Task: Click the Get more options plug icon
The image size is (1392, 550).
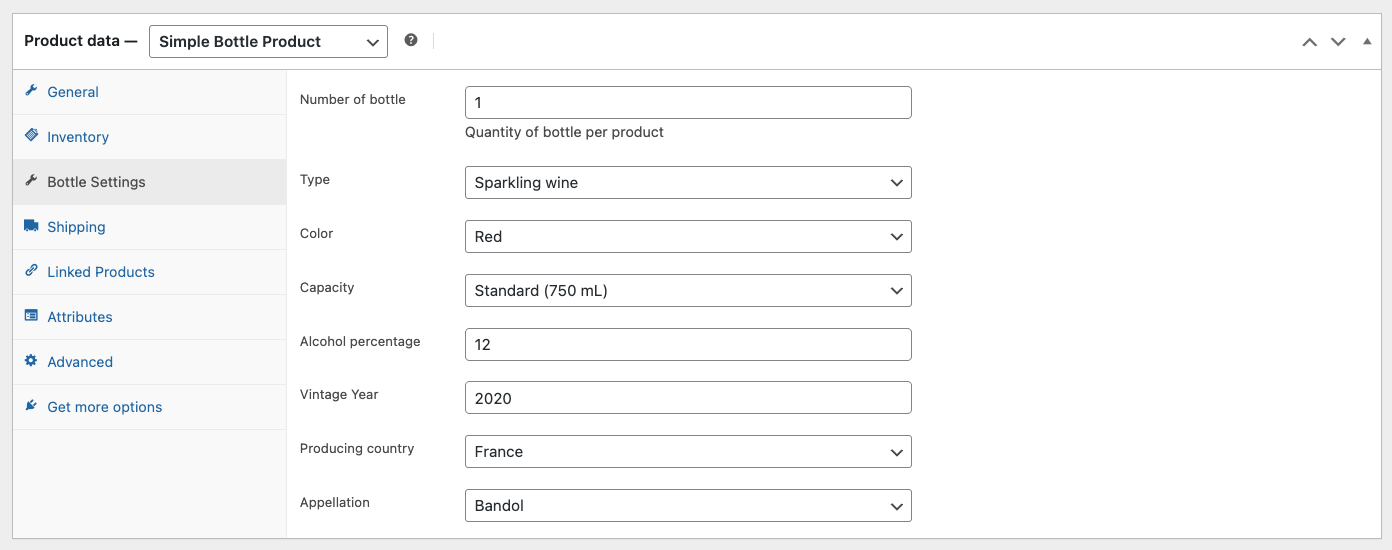Action: 31,406
